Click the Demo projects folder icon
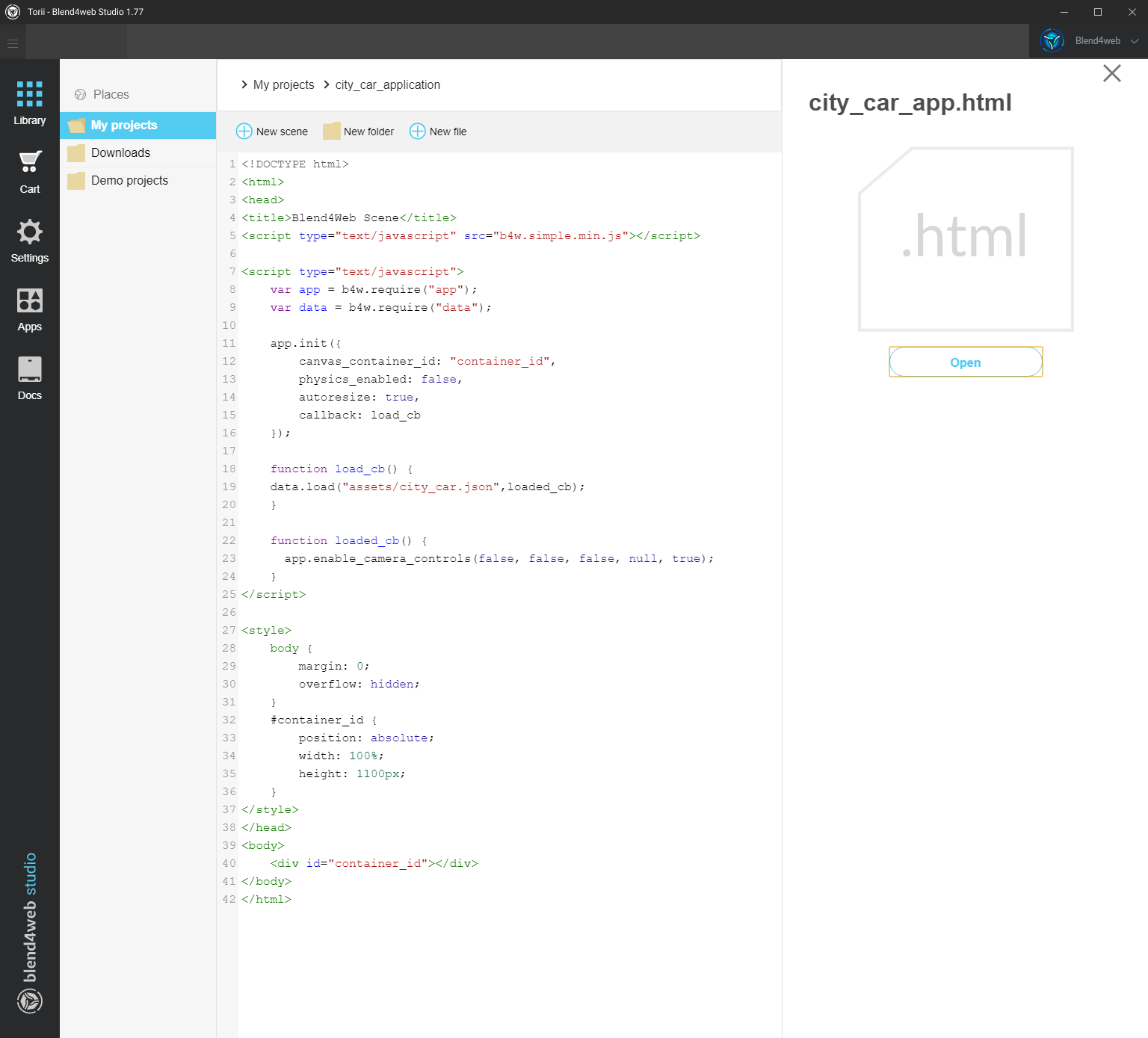The height and width of the screenshot is (1038, 1148). 76,181
